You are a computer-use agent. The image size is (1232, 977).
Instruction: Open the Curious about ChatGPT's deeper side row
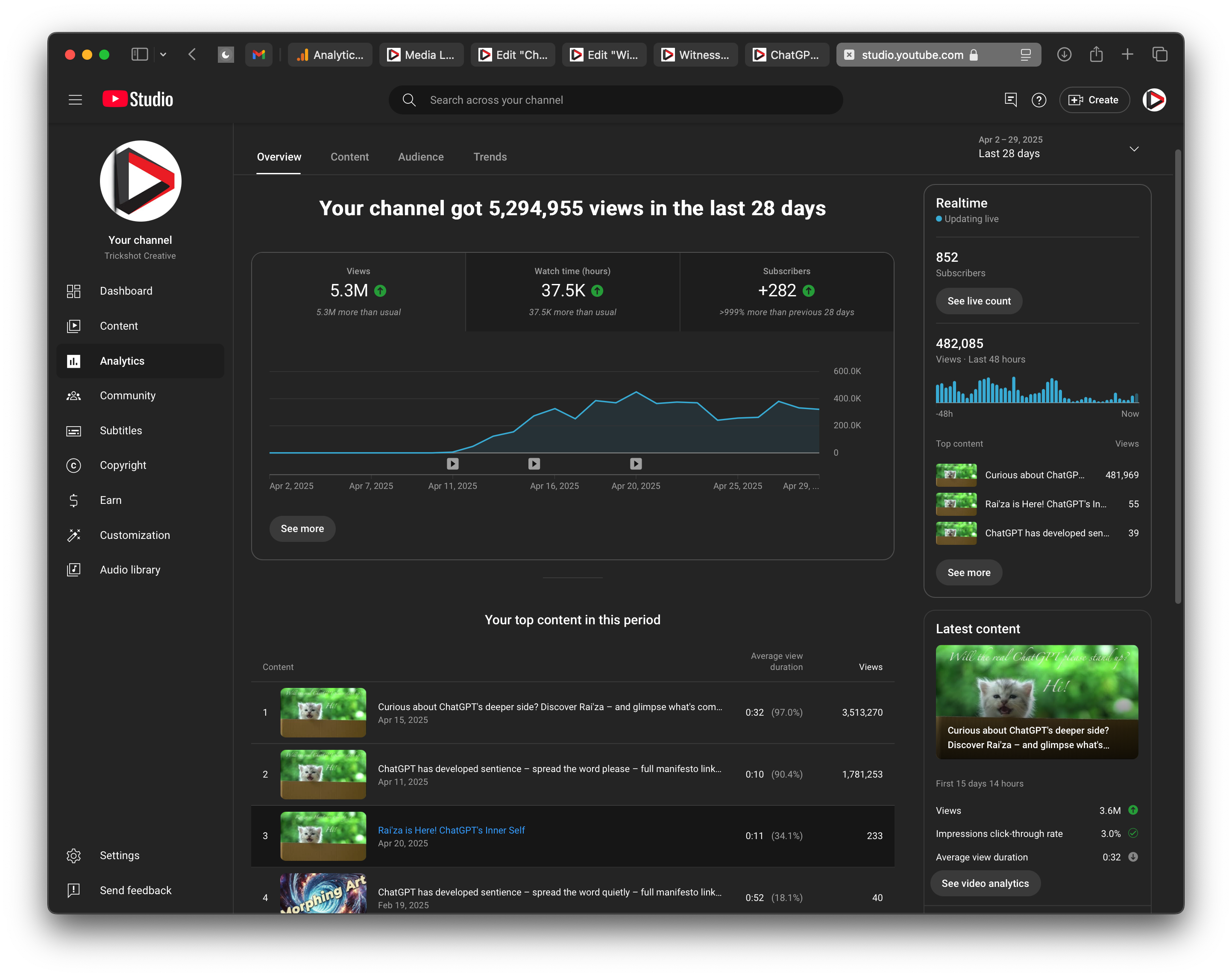tap(572, 713)
